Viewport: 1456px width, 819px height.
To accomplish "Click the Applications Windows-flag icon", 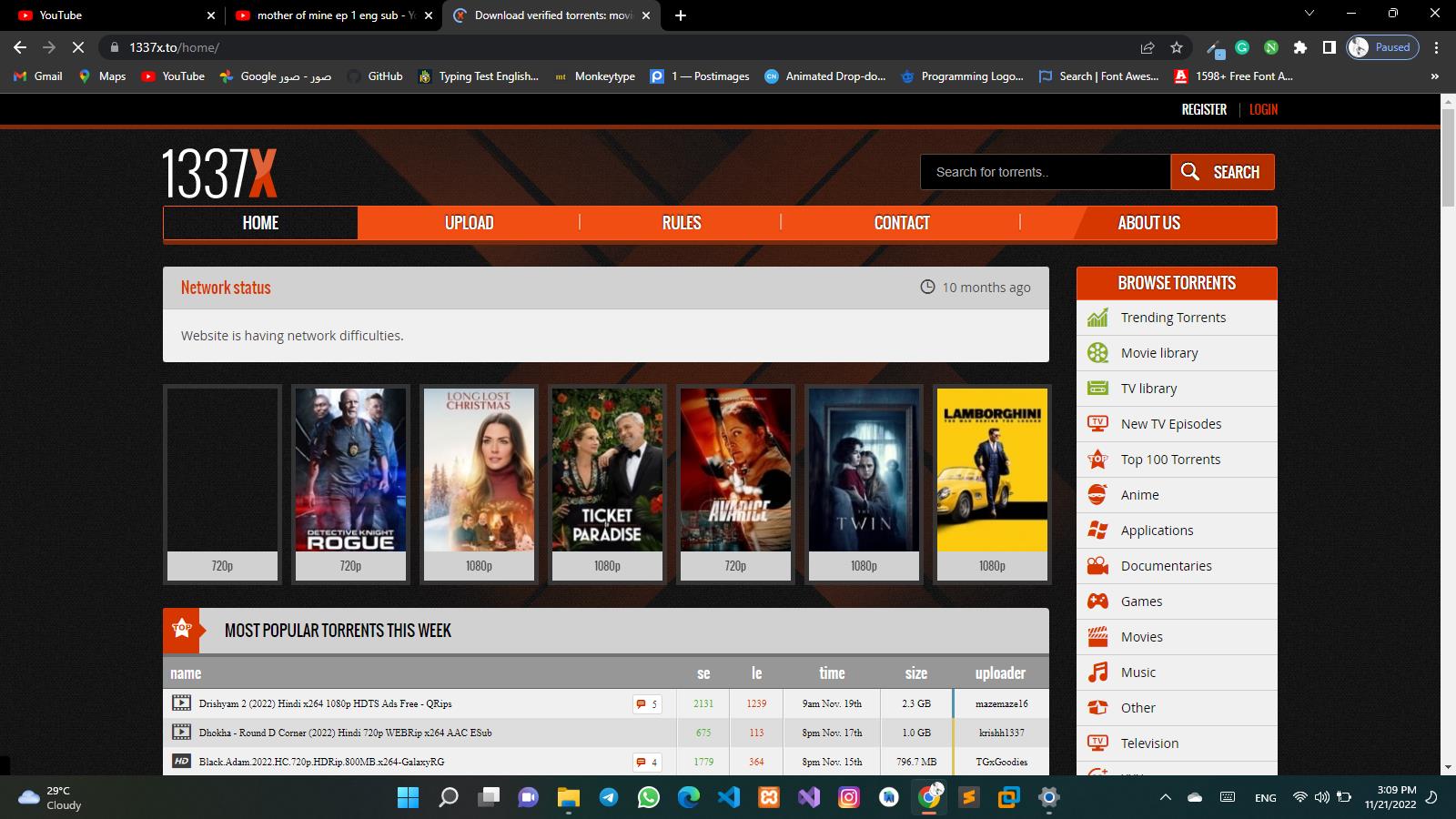I will tap(1098, 531).
